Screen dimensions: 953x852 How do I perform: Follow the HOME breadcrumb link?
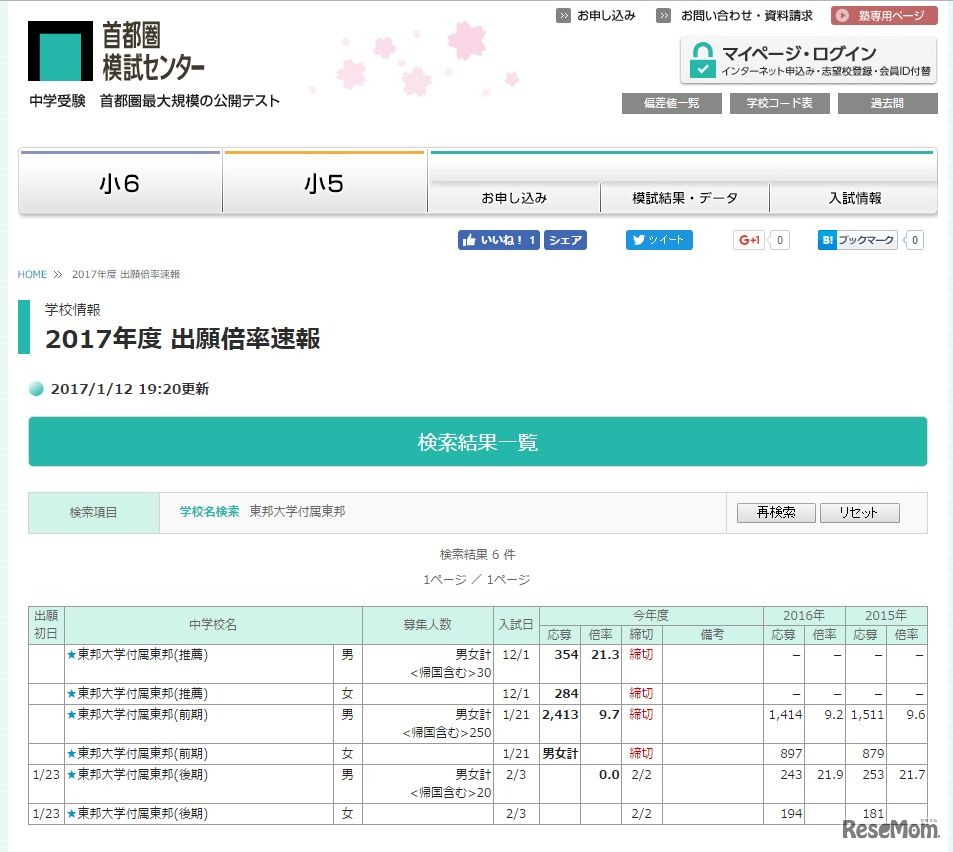pyautogui.click(x=32, y=274)
